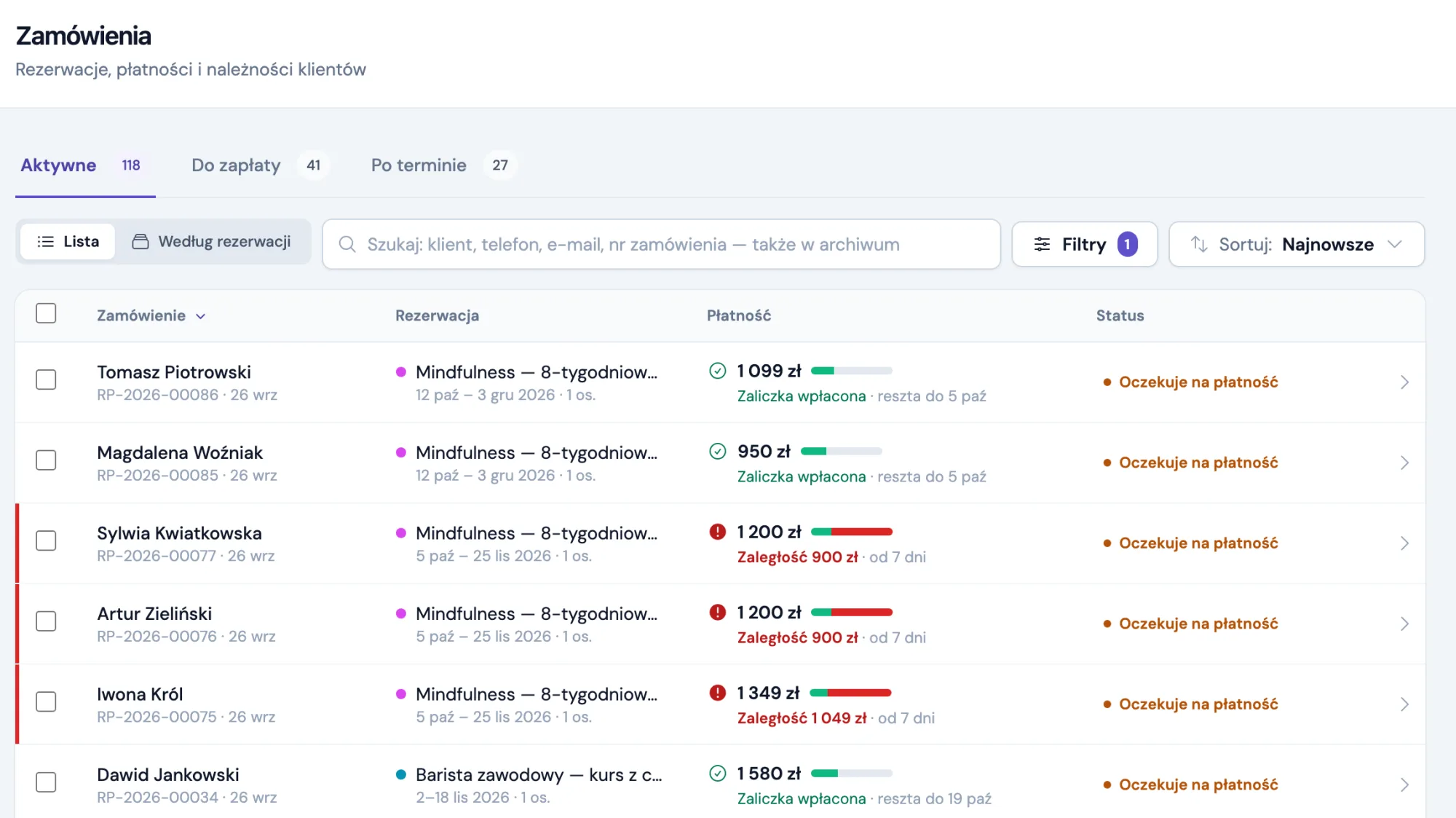The width and height of the screenshot is (1456, 818).
Task: Expand the Sortuj Najnowsze dropdown
Action: point(1296,244)
